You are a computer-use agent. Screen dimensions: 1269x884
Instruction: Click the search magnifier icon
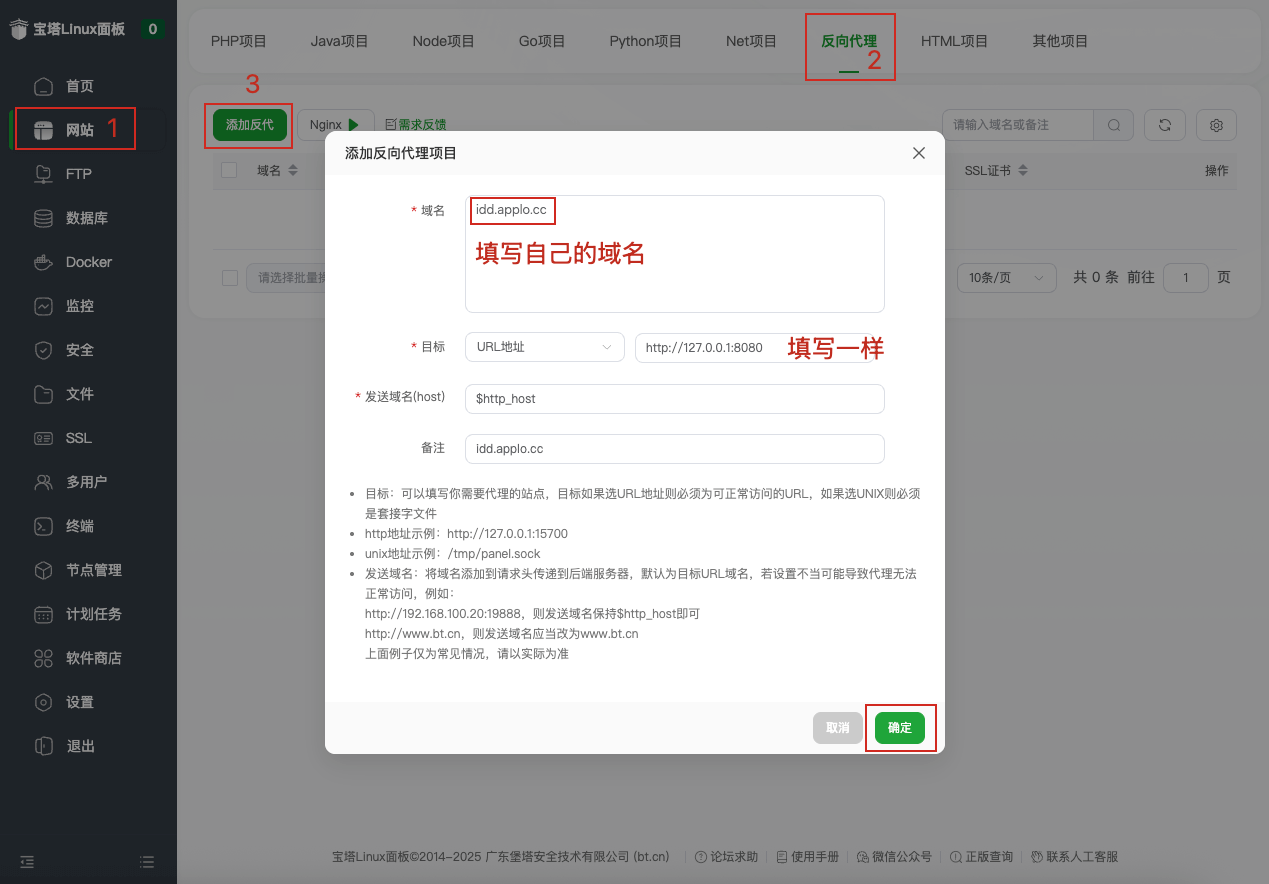(x=1114, y=125)
